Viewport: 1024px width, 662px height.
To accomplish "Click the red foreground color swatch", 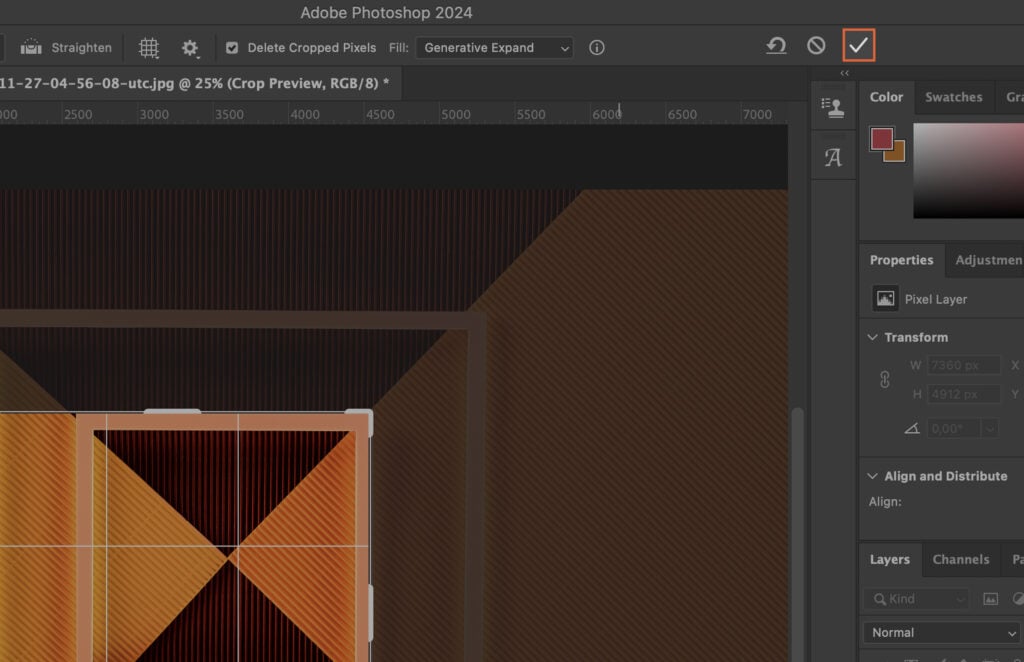I will (x=880, y=139).
